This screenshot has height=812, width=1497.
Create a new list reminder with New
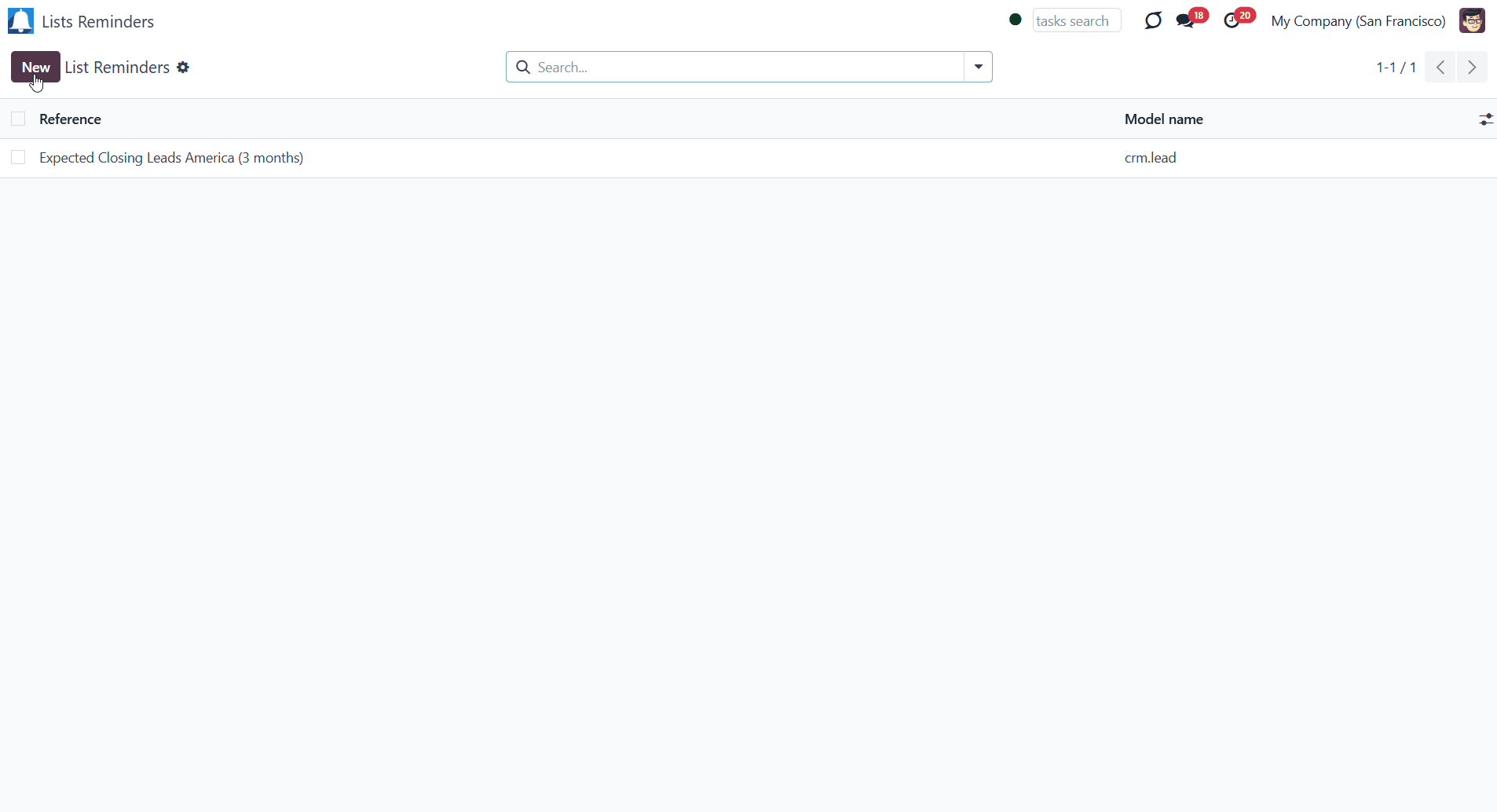click(35, 67)
